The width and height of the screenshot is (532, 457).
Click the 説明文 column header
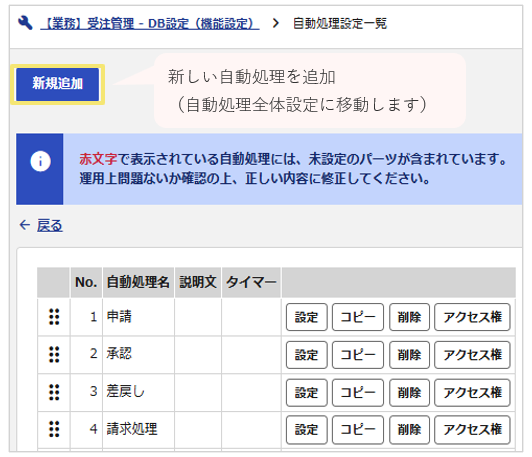198,282
